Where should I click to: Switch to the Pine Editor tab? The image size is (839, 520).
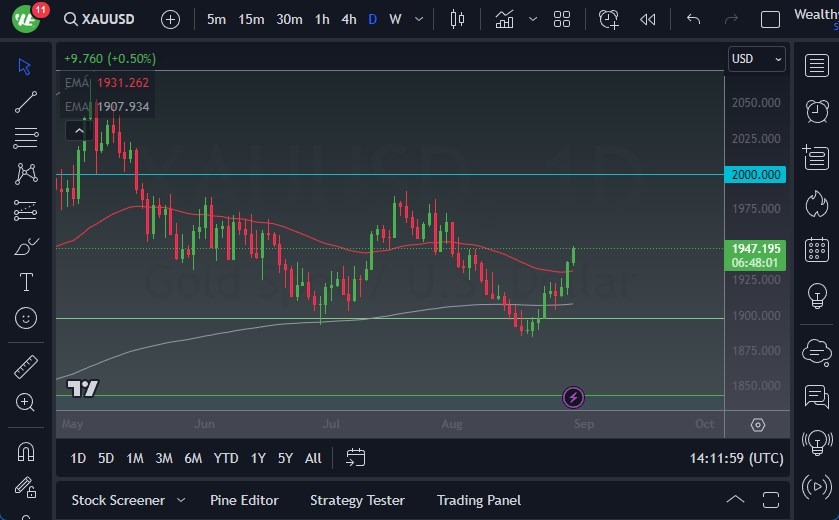(244, 500)
